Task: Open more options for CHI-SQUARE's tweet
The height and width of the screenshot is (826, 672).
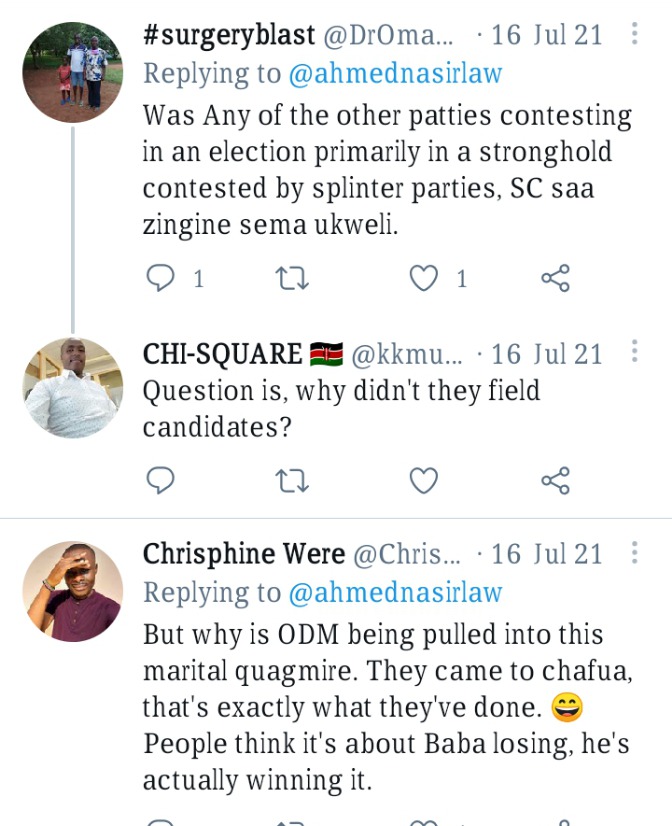Action: [634, 353]
